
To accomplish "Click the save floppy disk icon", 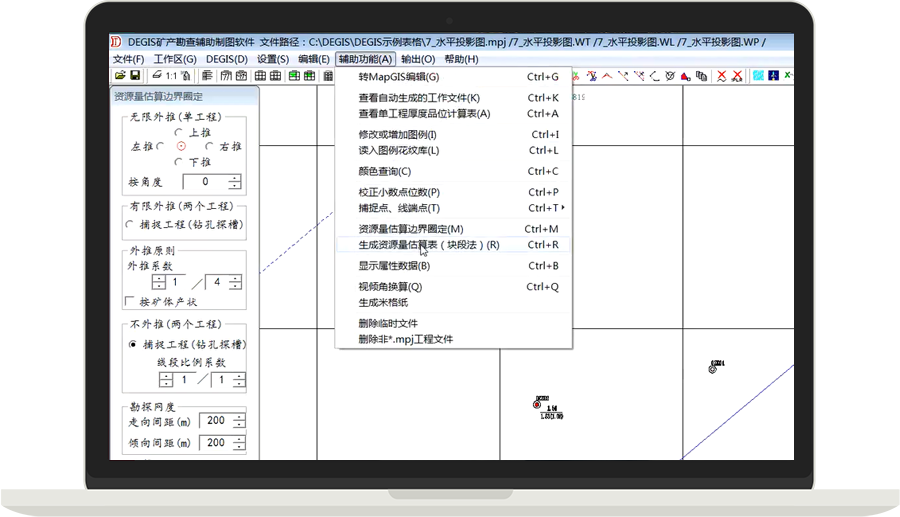I will point(135,76).
